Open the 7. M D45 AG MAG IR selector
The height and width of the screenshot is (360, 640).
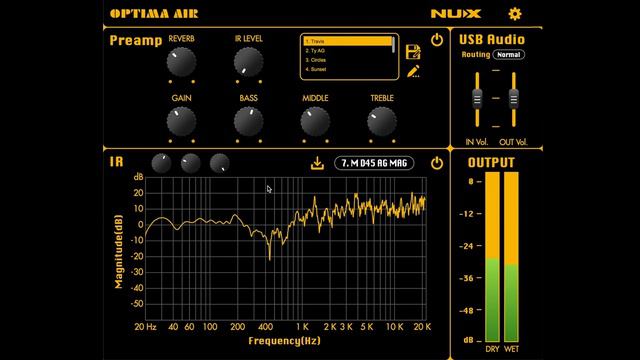[374, 163]
